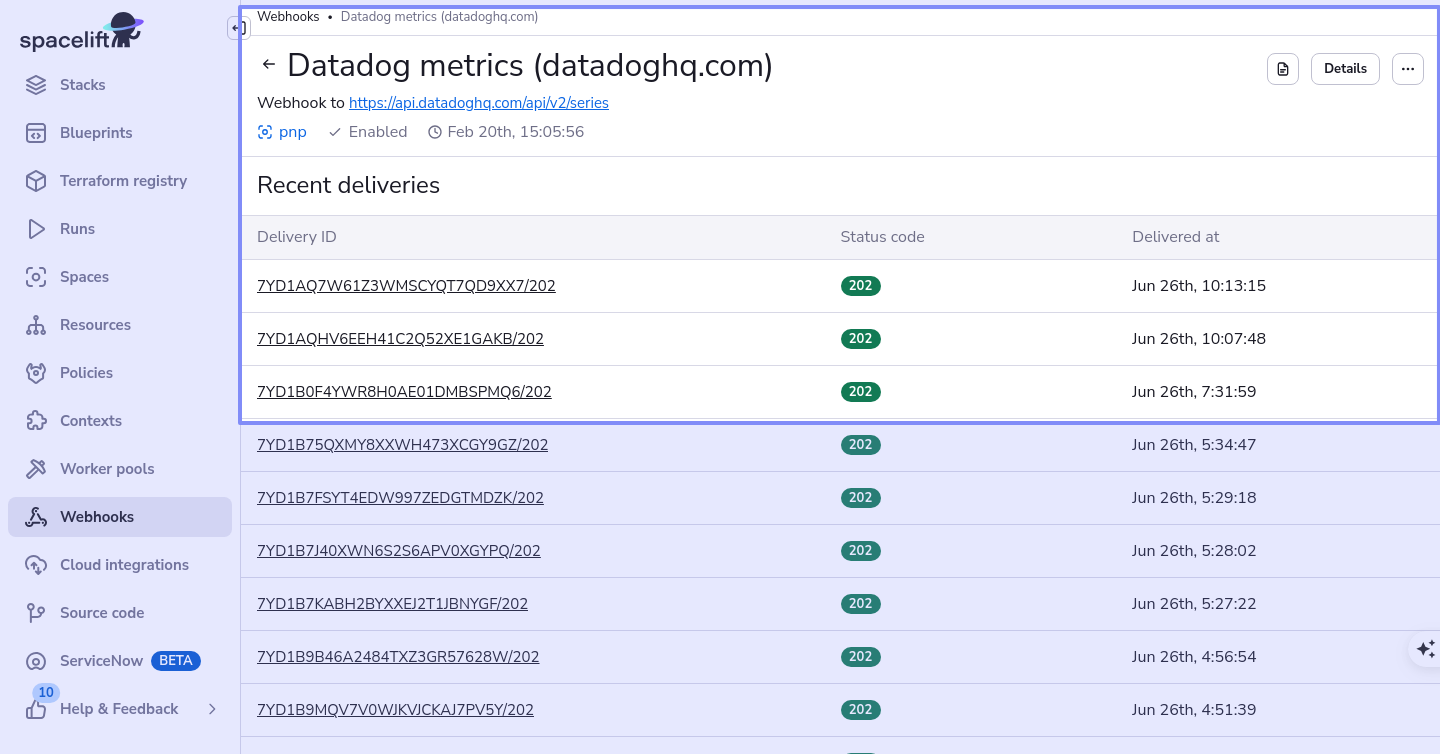Image resolution: width=1440 pixels, height=754 pixels.
Task: Go back using the left arrow icon
Action: (268, 65)
